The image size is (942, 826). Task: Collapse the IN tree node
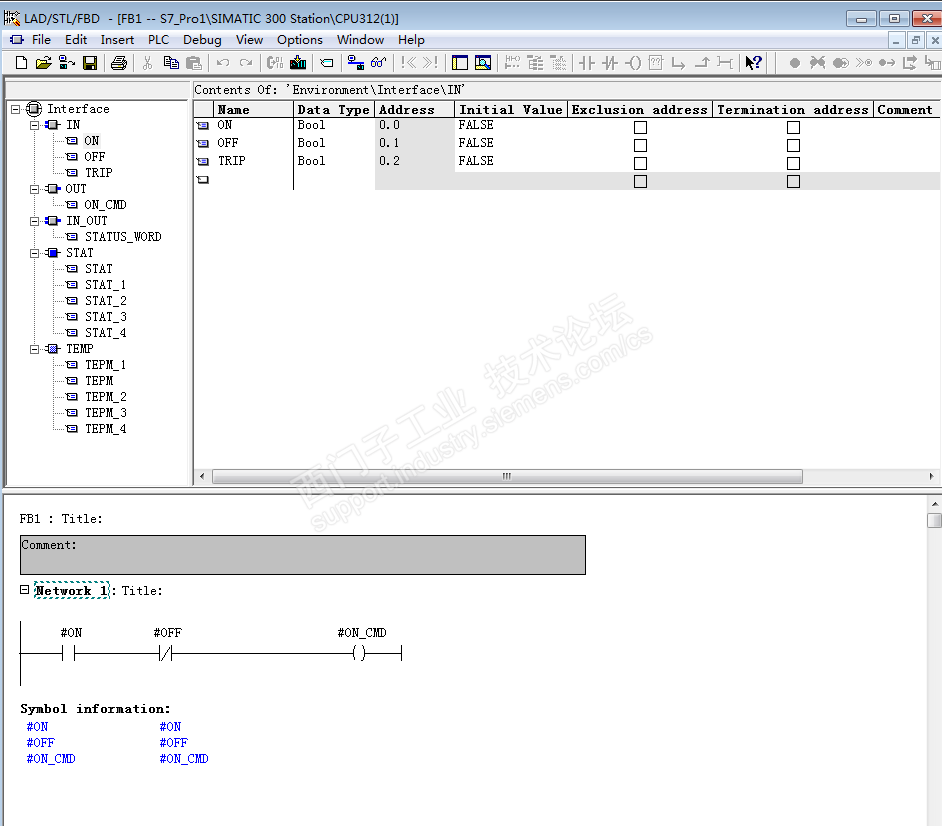tap(34, 125)
